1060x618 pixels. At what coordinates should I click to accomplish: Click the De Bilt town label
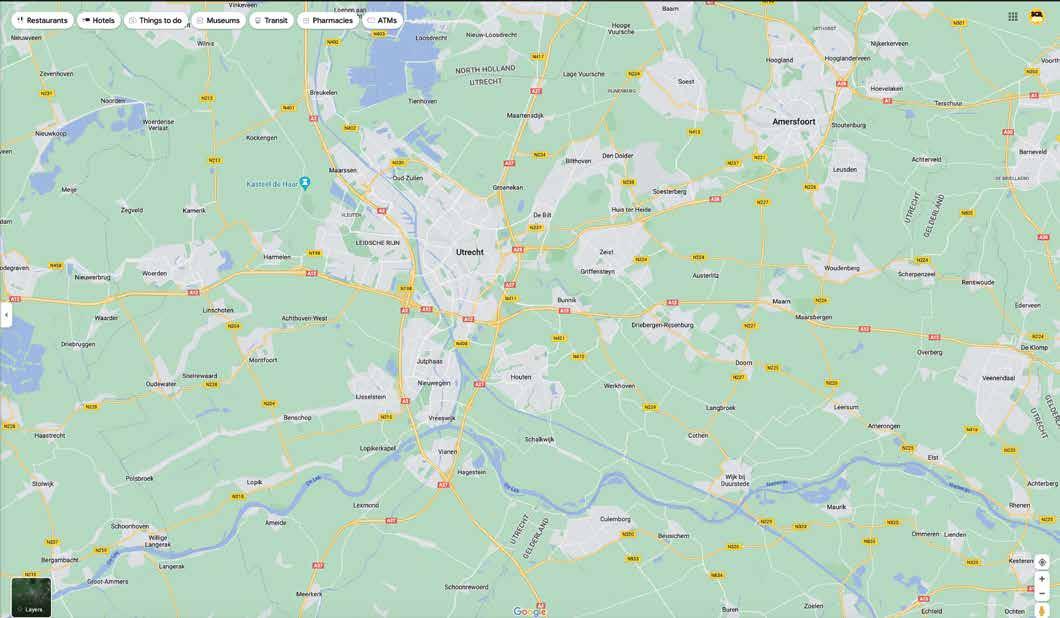[x=542, y=215]
